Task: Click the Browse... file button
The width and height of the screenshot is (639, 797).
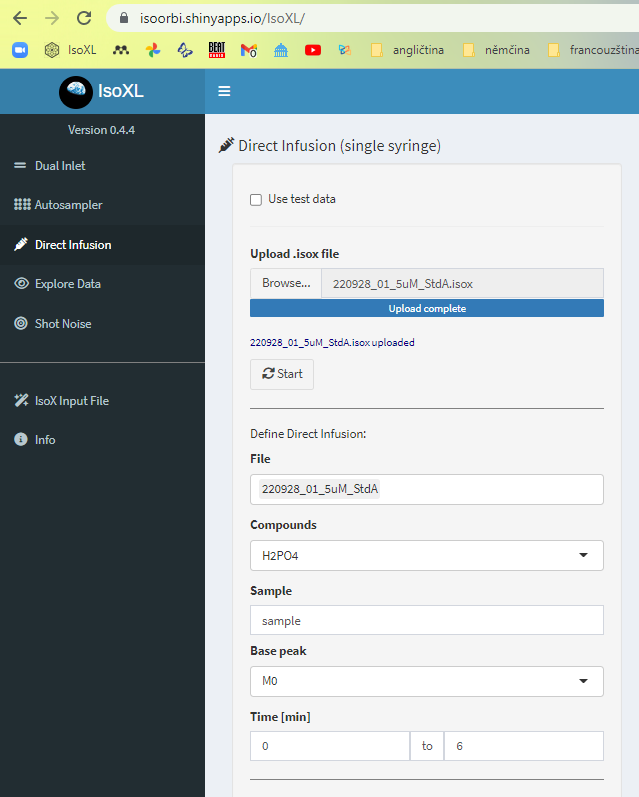Action: click(x=286, y=283)
